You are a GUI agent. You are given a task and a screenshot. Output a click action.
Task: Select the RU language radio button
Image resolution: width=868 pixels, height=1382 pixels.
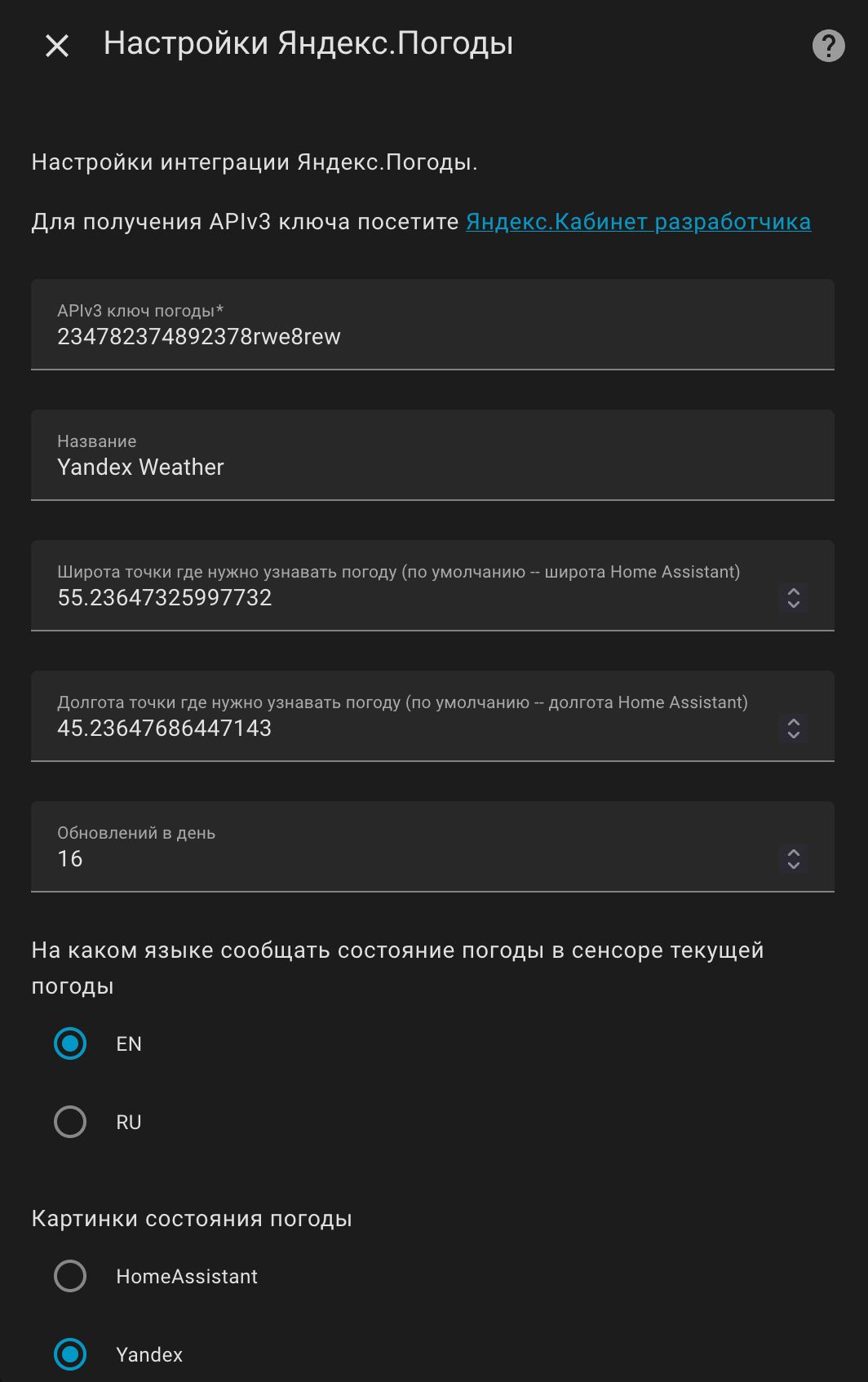pos(70,1122)
